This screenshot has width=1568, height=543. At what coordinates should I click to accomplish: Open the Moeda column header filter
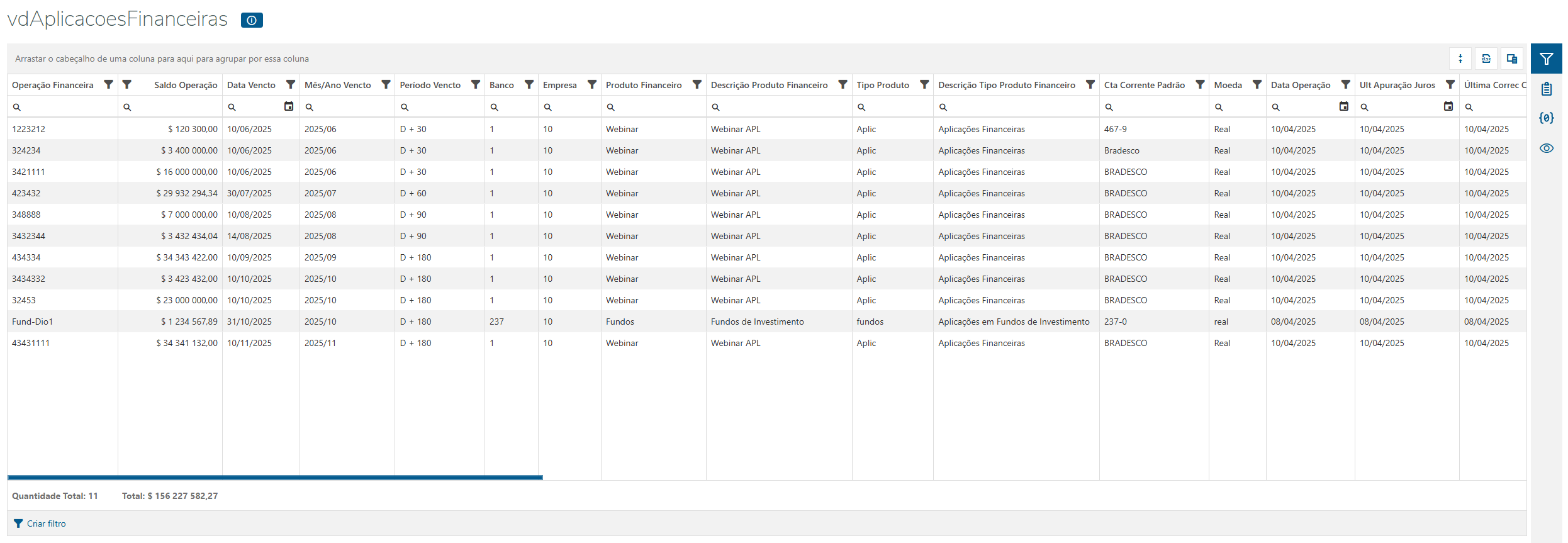click(x=1257, y=85)
